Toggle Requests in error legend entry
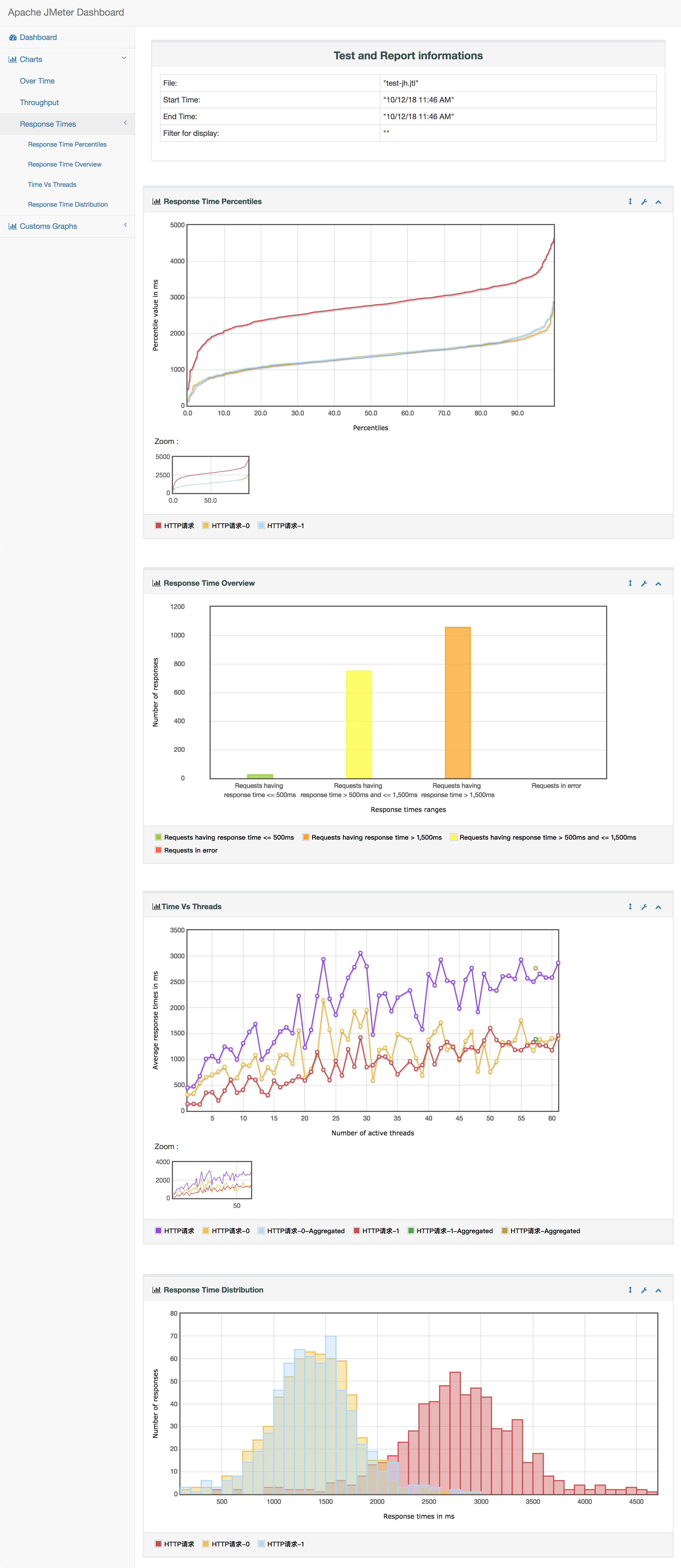This screenshot has height=1568, width=681. coord(186,850)
